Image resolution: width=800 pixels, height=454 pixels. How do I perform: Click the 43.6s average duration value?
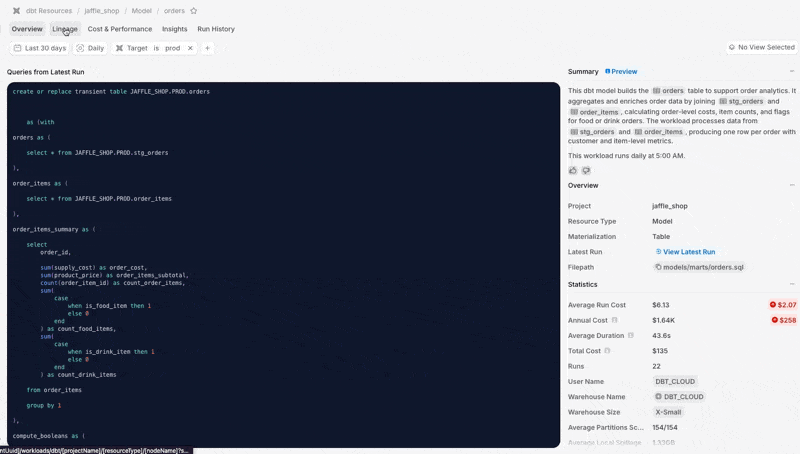(x=661, y=335)
